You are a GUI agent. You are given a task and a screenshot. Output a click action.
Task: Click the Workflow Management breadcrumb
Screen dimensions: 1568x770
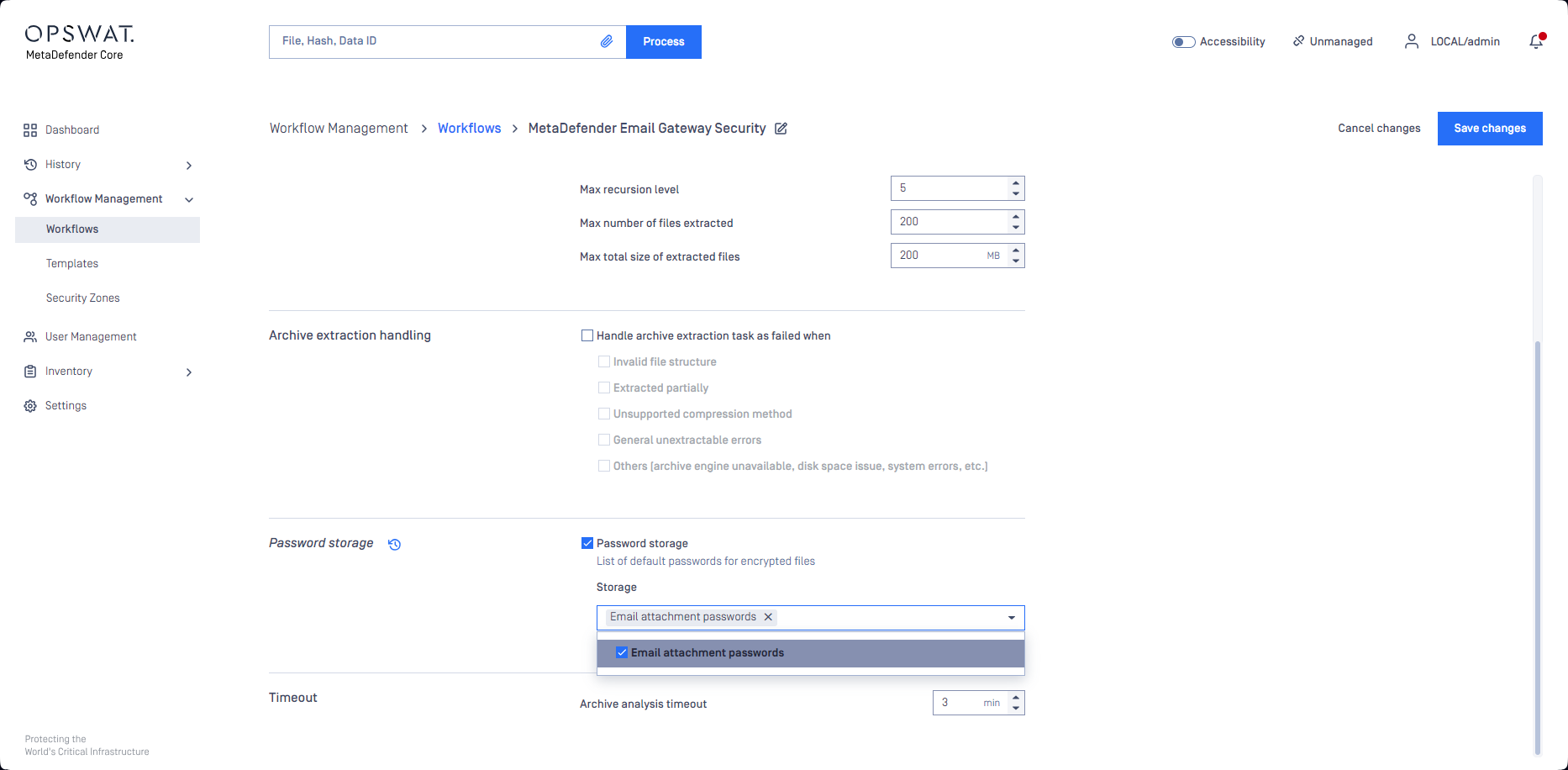pyautogui.click(x=339, y=129)
